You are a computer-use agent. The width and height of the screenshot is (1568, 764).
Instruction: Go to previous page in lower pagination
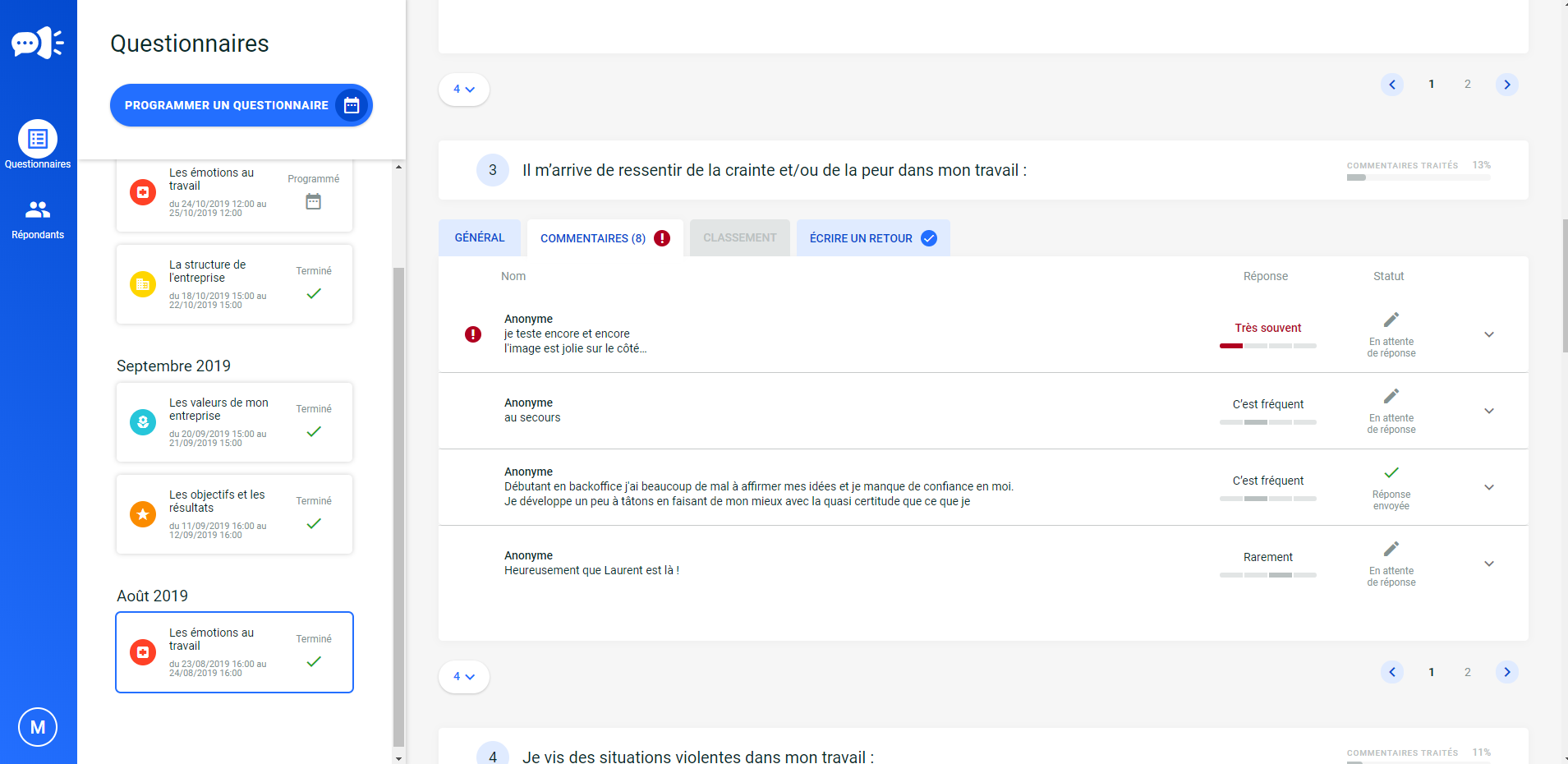tap(1392, 672)
